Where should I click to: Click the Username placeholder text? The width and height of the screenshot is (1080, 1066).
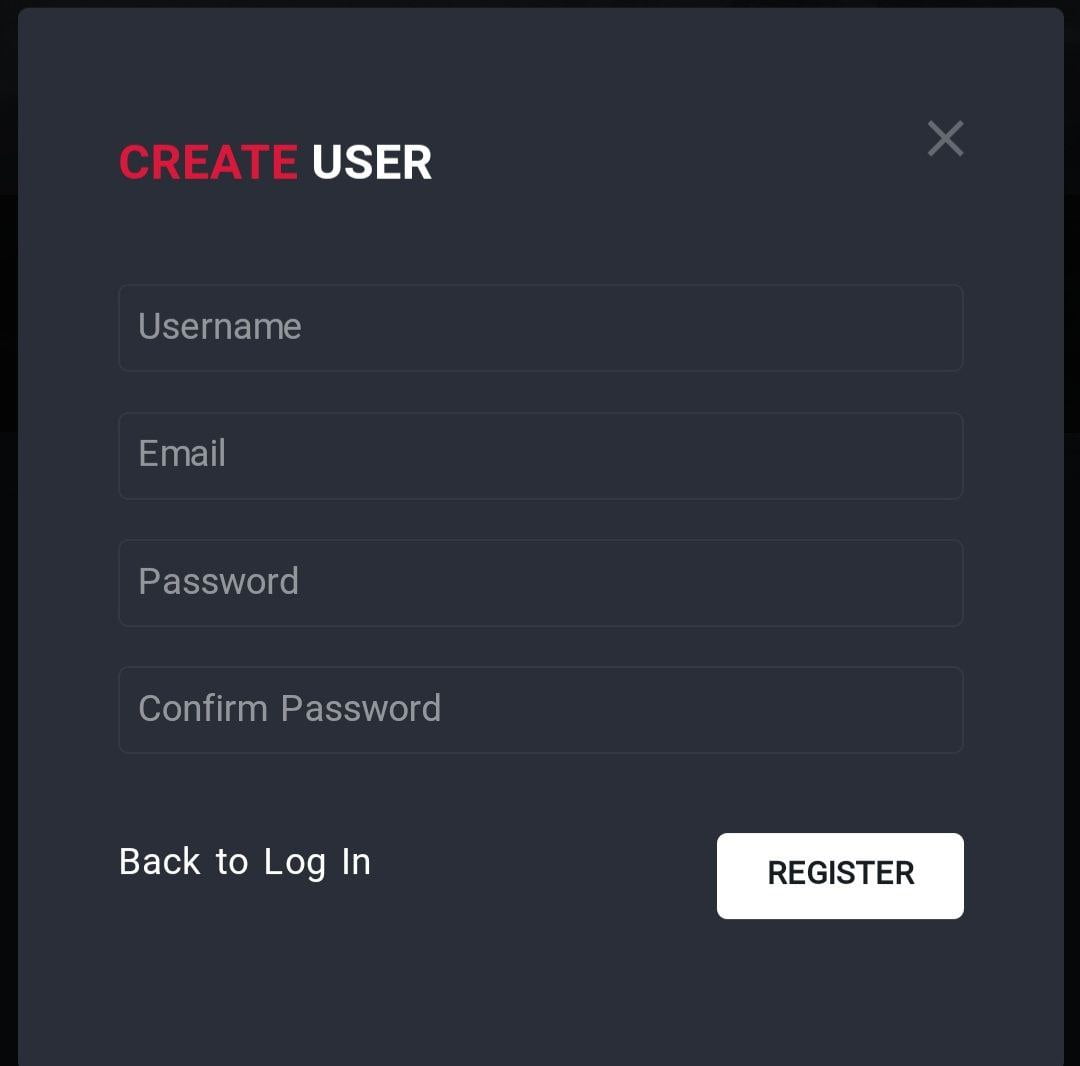pos(220,327)
